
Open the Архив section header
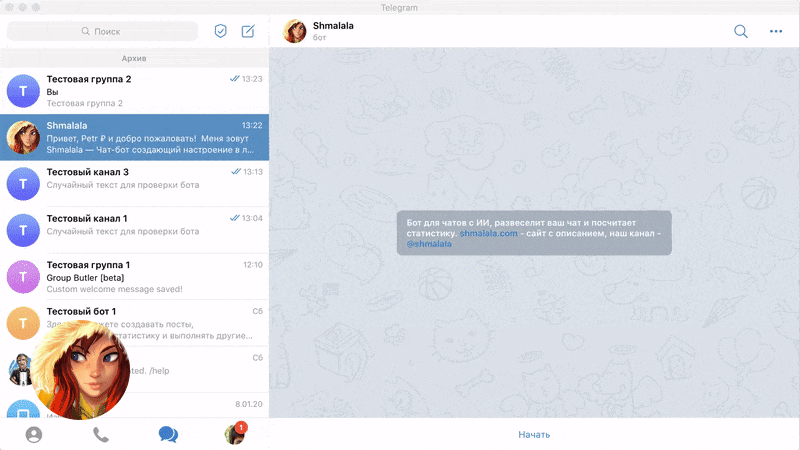coord(134,58)
